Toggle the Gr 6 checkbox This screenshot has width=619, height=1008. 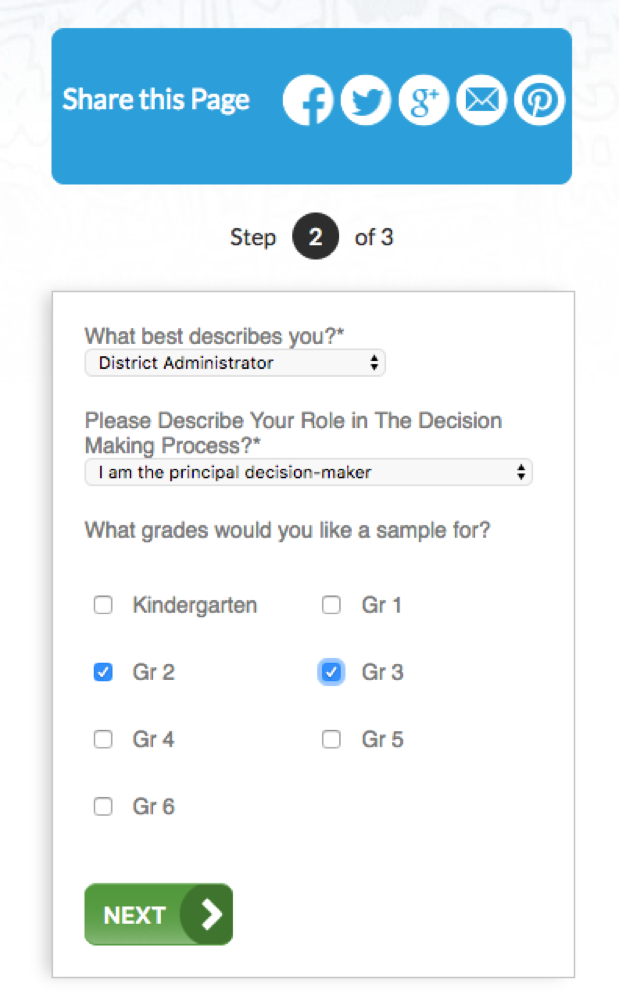point(103,807)
